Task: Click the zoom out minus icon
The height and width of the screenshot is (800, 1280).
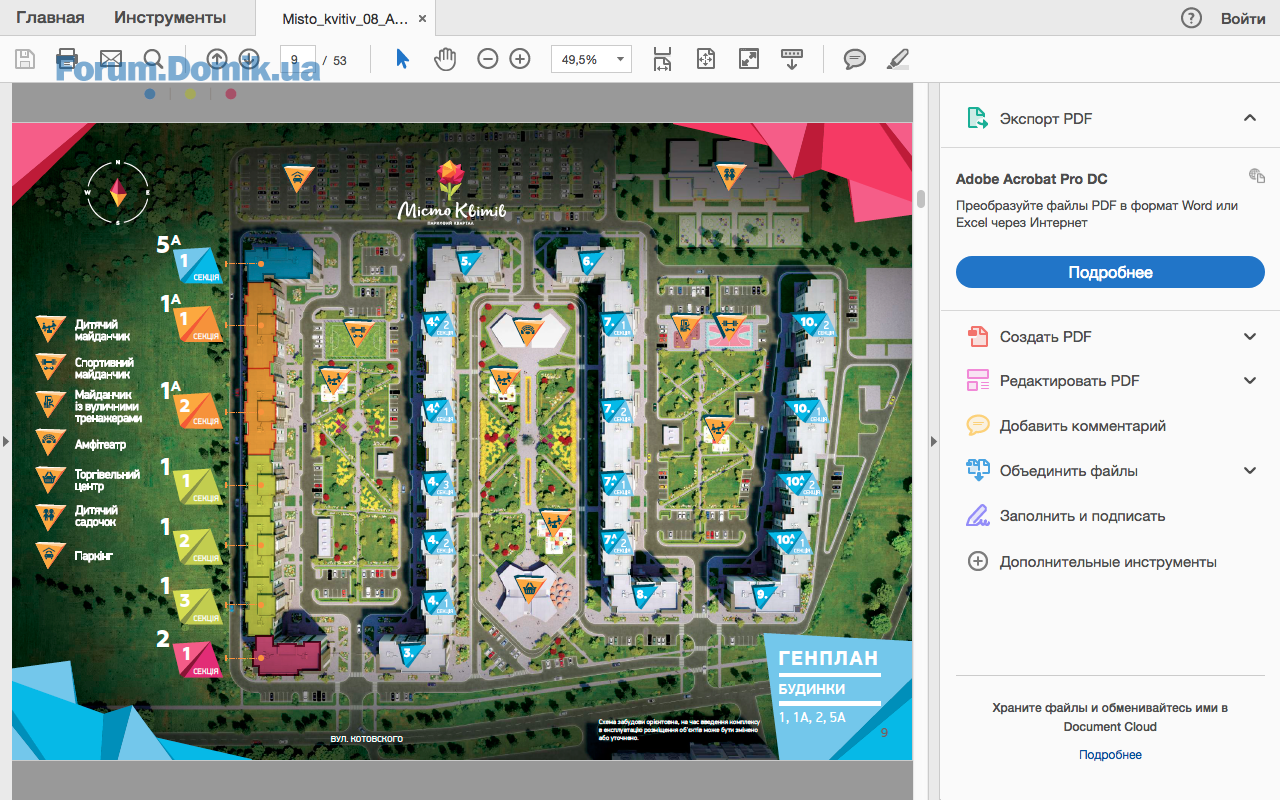Action: (x=487, y=59)
